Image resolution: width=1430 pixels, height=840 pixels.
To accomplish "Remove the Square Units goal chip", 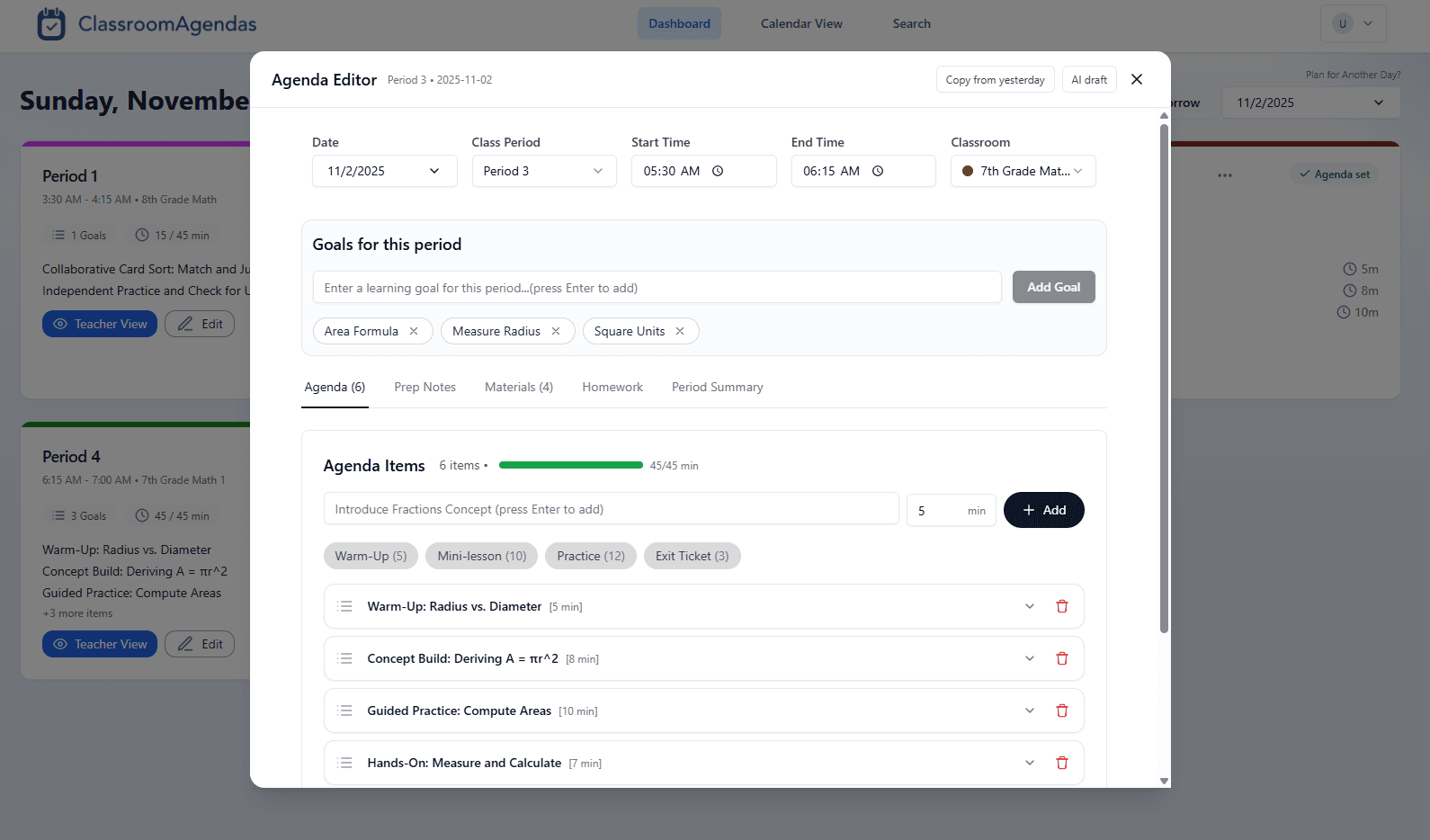I will pyautogui.click(x=680, y=331).
